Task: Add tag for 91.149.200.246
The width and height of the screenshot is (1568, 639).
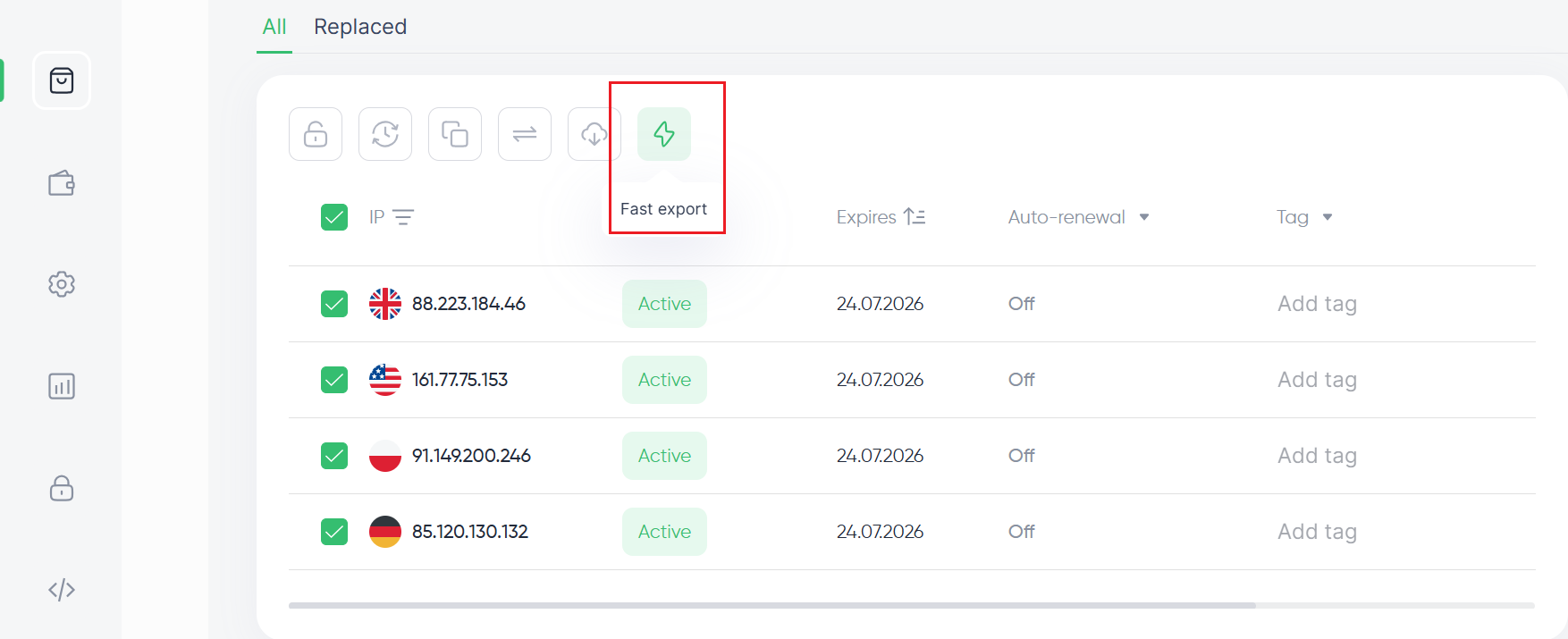Action: 1317,456
